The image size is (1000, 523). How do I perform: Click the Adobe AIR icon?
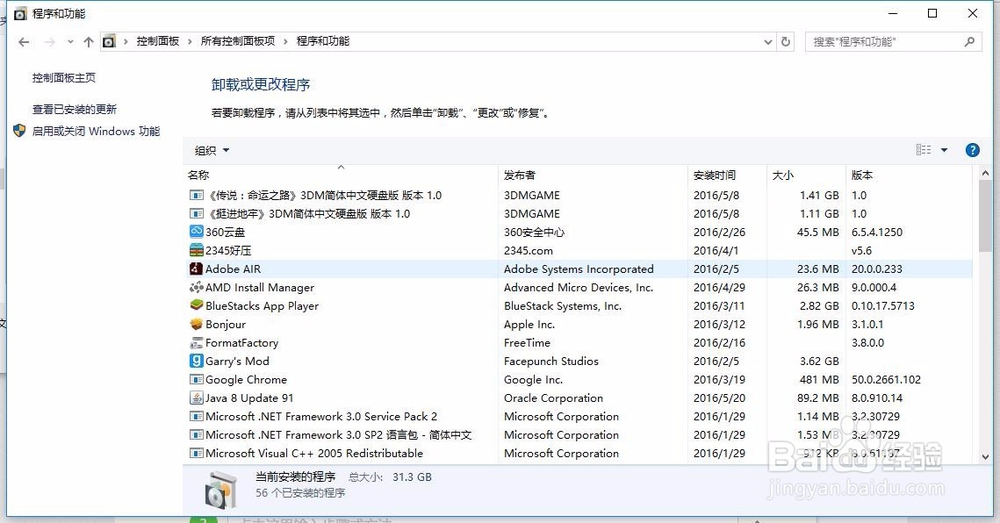196,269
